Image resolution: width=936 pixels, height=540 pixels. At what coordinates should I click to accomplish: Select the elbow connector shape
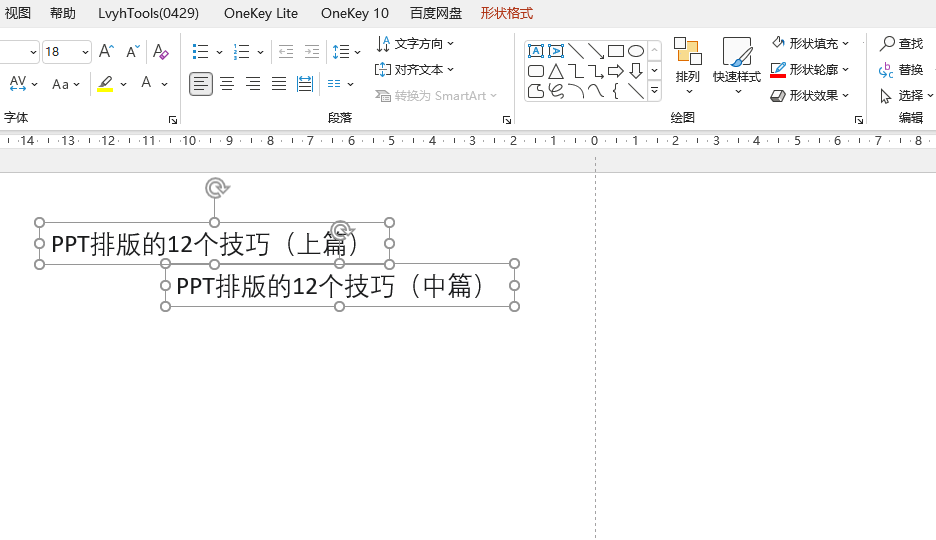[576, 72]
